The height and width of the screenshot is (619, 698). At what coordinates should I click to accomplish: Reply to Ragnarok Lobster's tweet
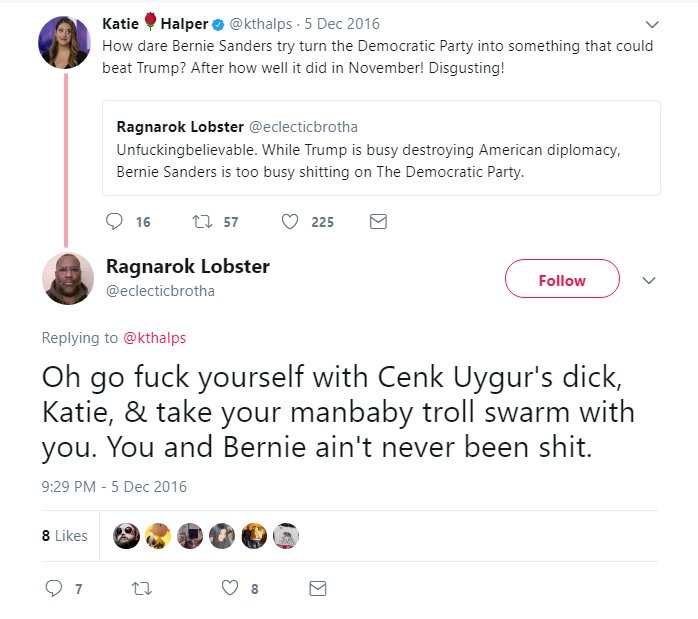(55, 588)
